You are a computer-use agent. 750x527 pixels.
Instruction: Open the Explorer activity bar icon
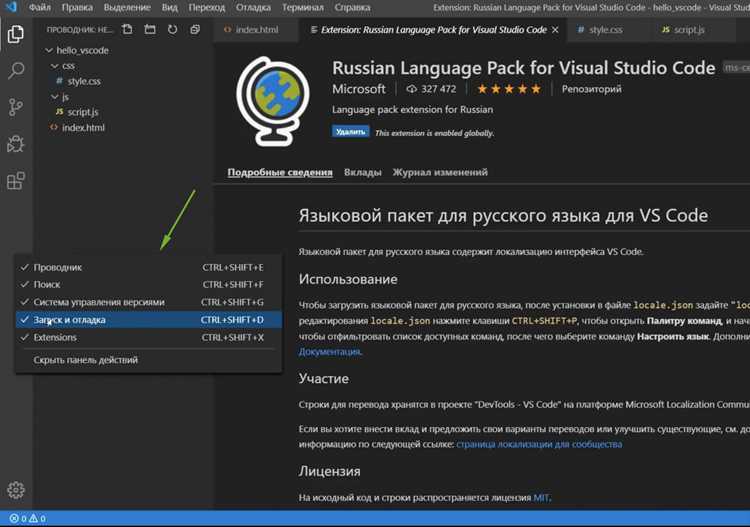16,34
